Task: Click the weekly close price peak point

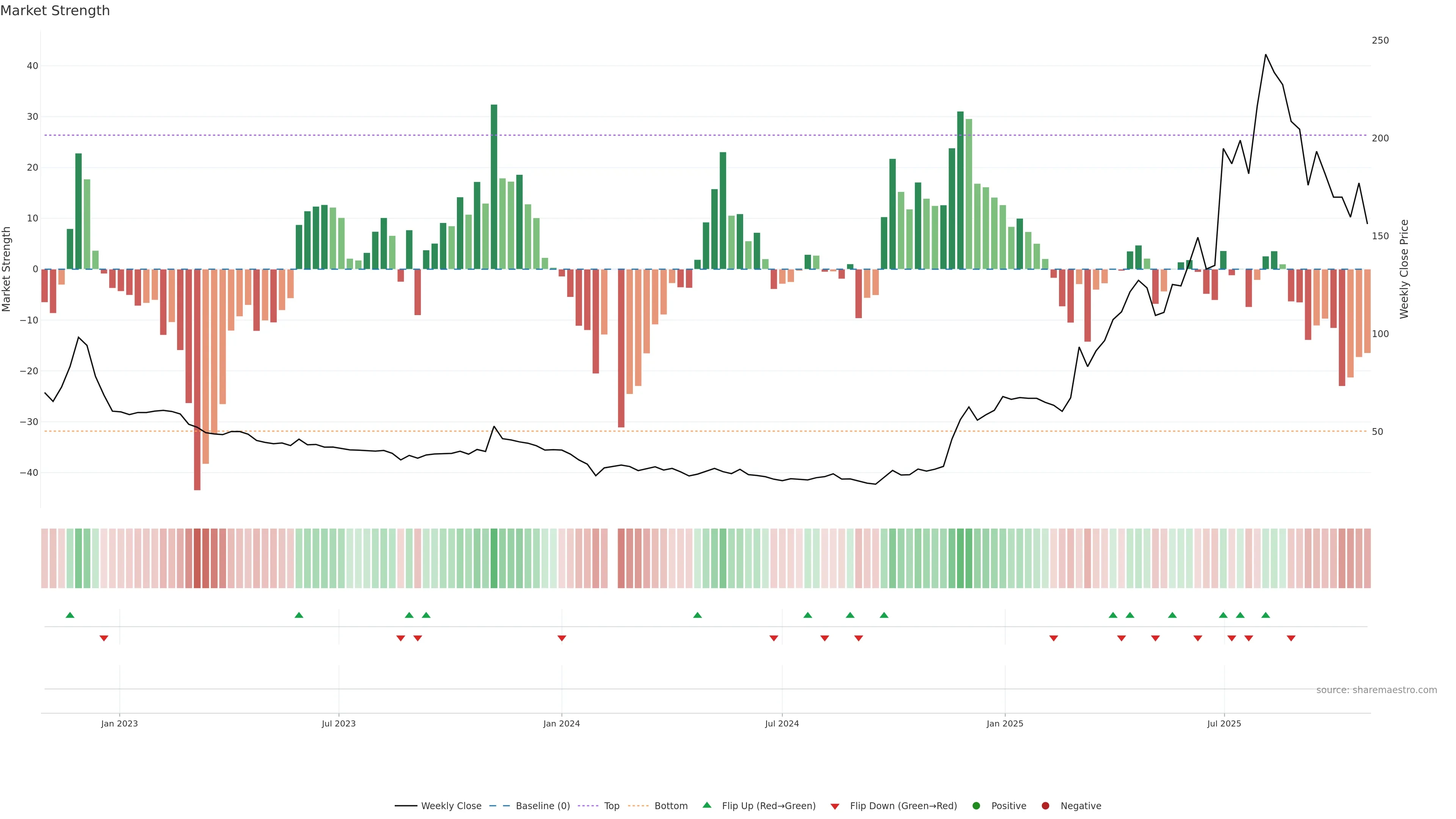Action: point(1266,55)
